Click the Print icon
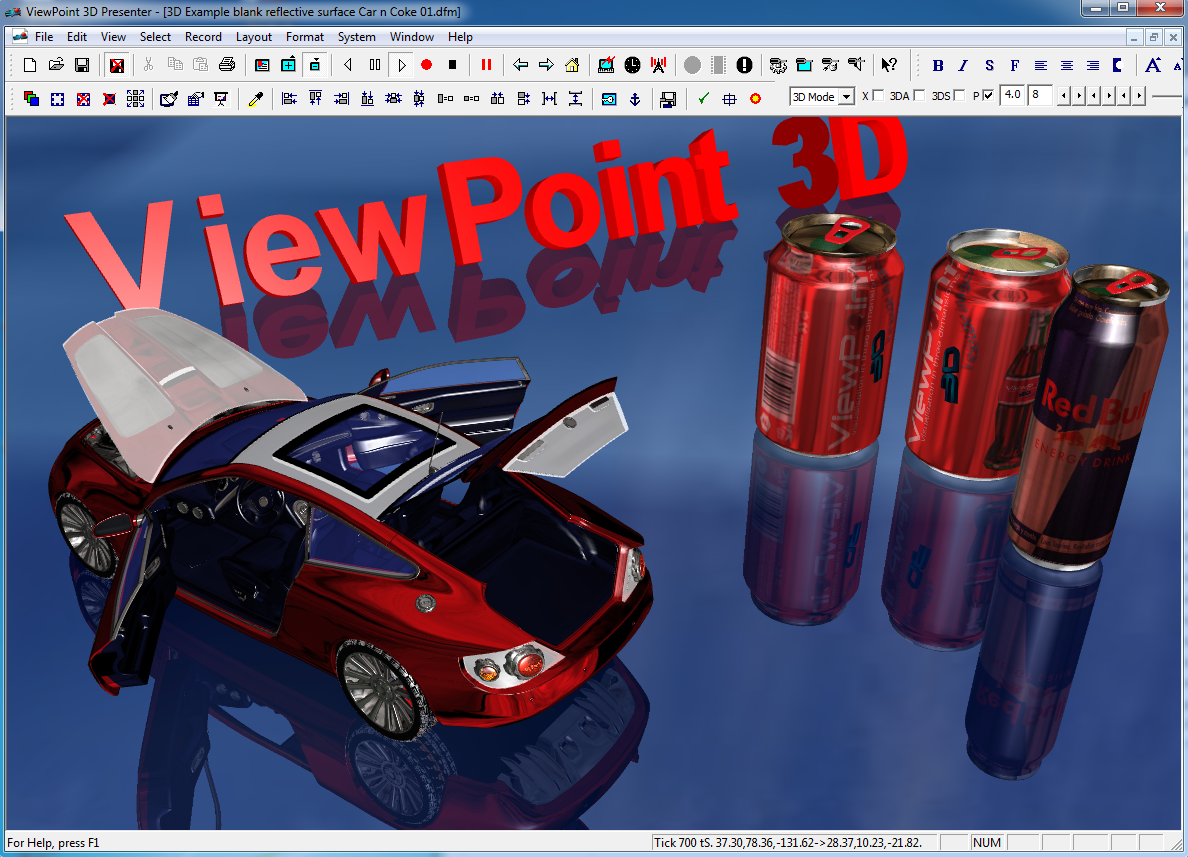The image size is (1188, 857). coord(227,65)
